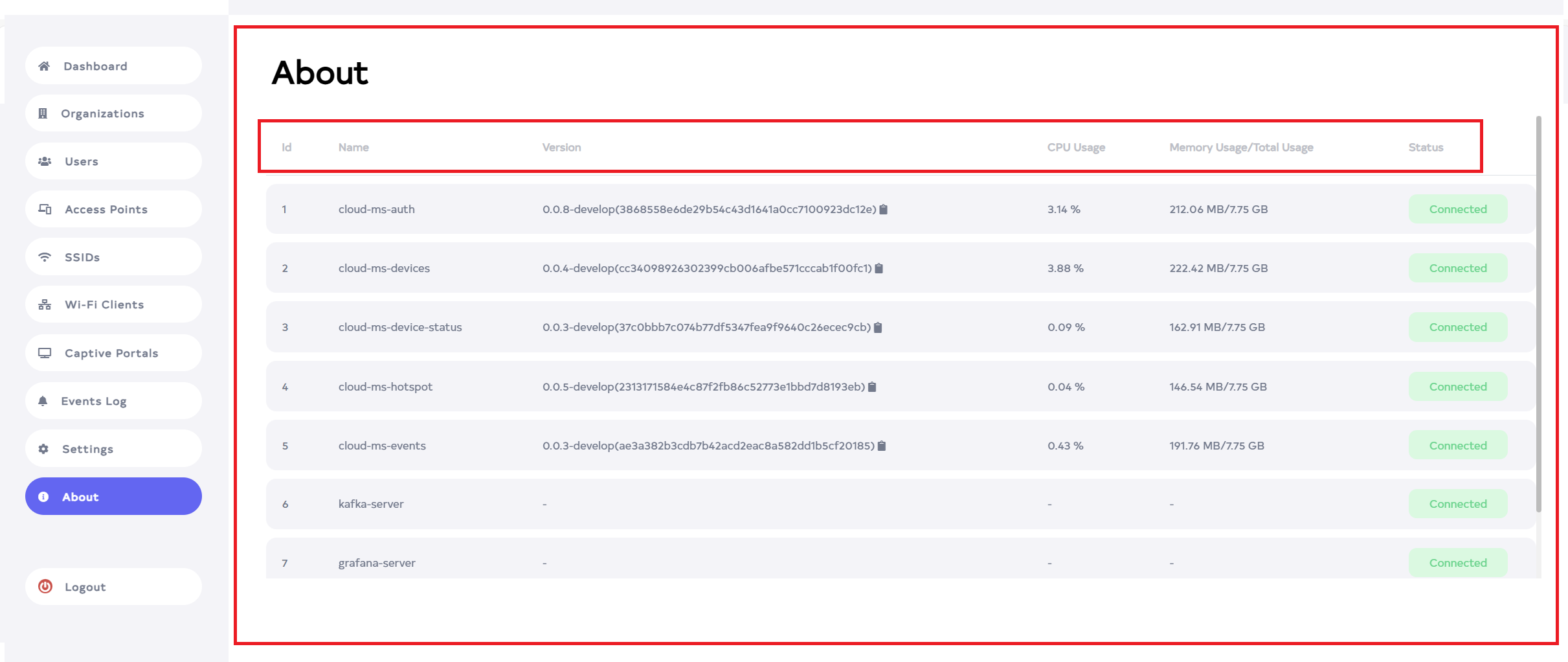
Task: Copy cloud-ms-hotspot version with clipboard icon
Action: (x=872, y=387)
